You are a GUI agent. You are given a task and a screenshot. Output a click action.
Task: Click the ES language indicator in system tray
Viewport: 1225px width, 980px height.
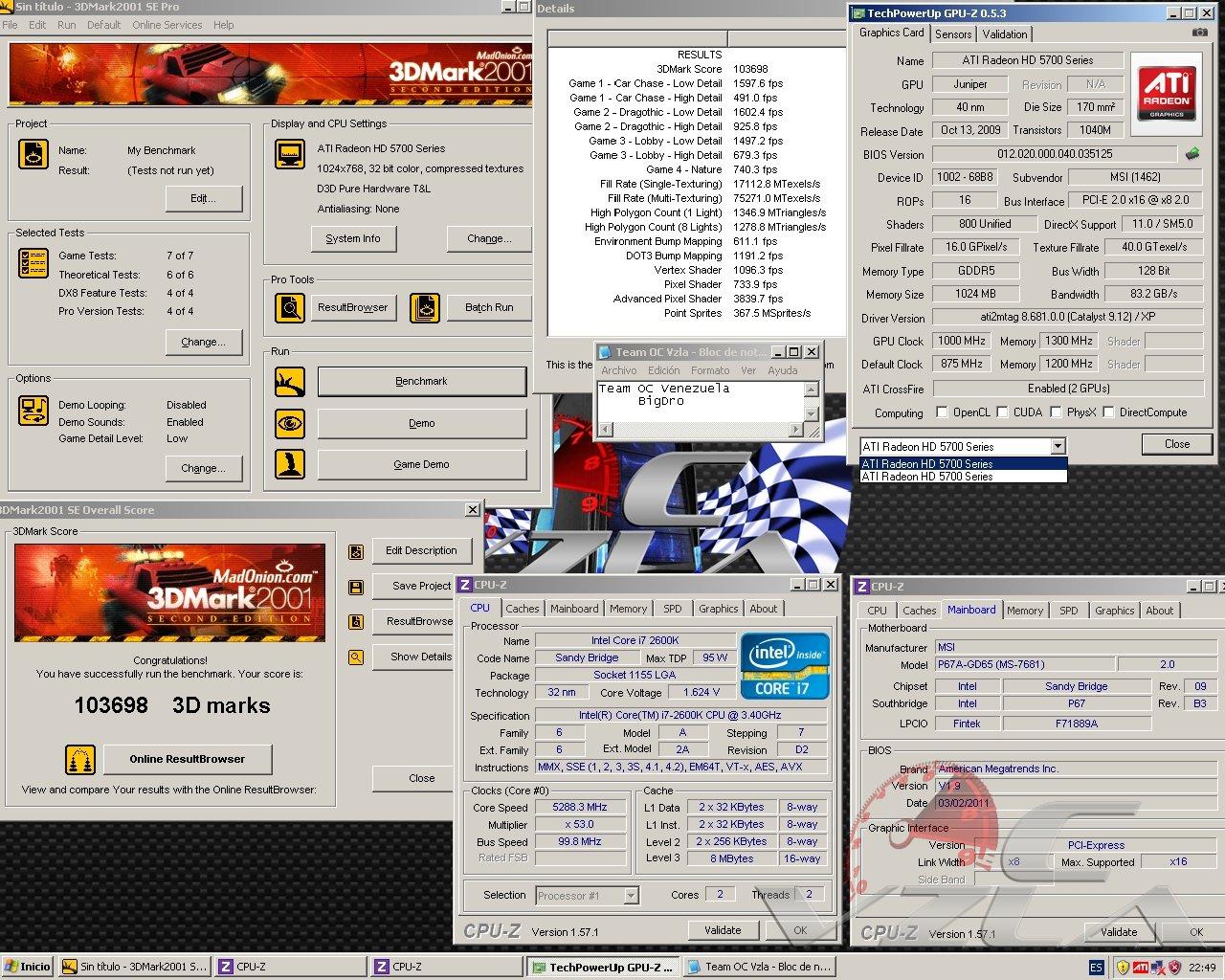(x=1096, y=968)
